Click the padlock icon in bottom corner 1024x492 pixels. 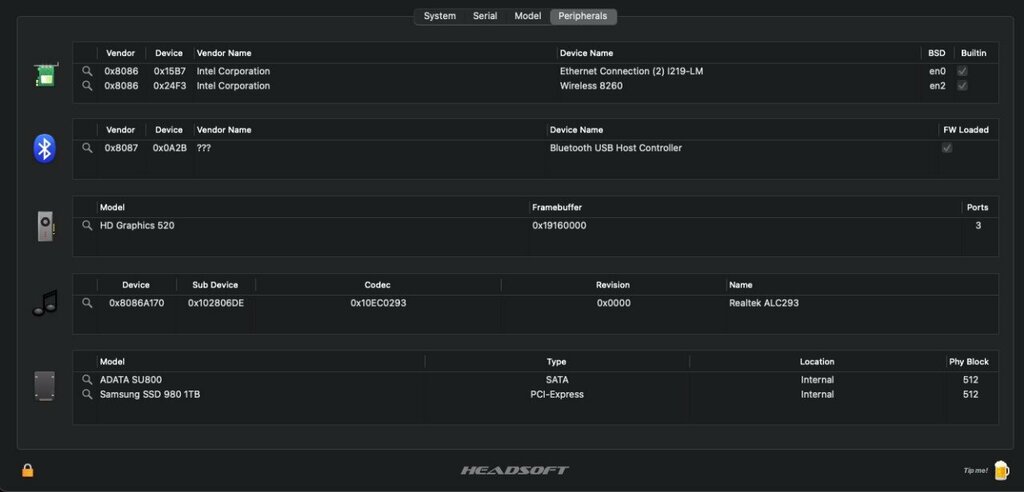coord(28,470)
